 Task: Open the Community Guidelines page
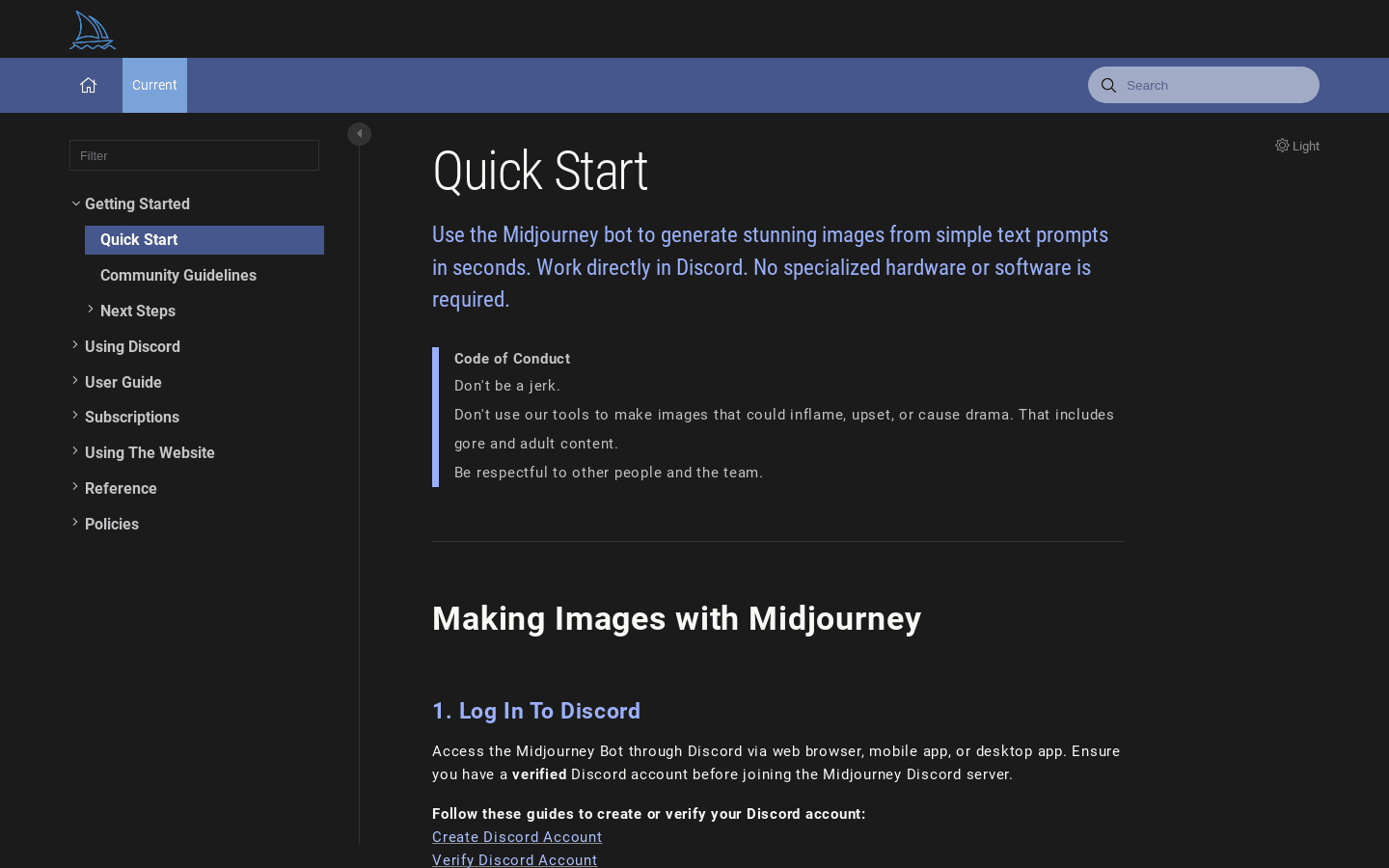(x=178, y=275)
